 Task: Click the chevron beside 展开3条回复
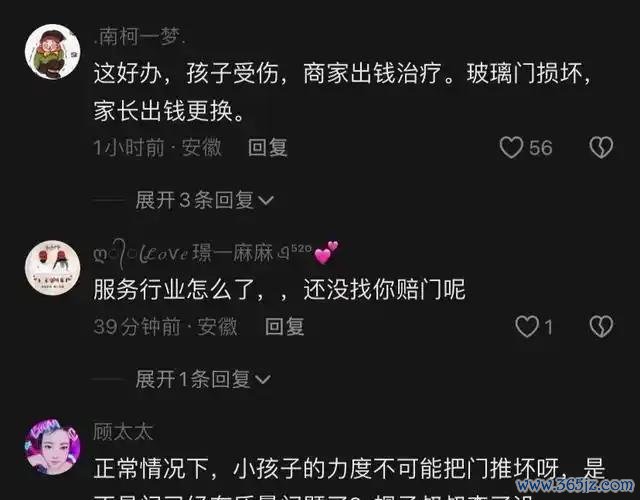pos(266,201)
